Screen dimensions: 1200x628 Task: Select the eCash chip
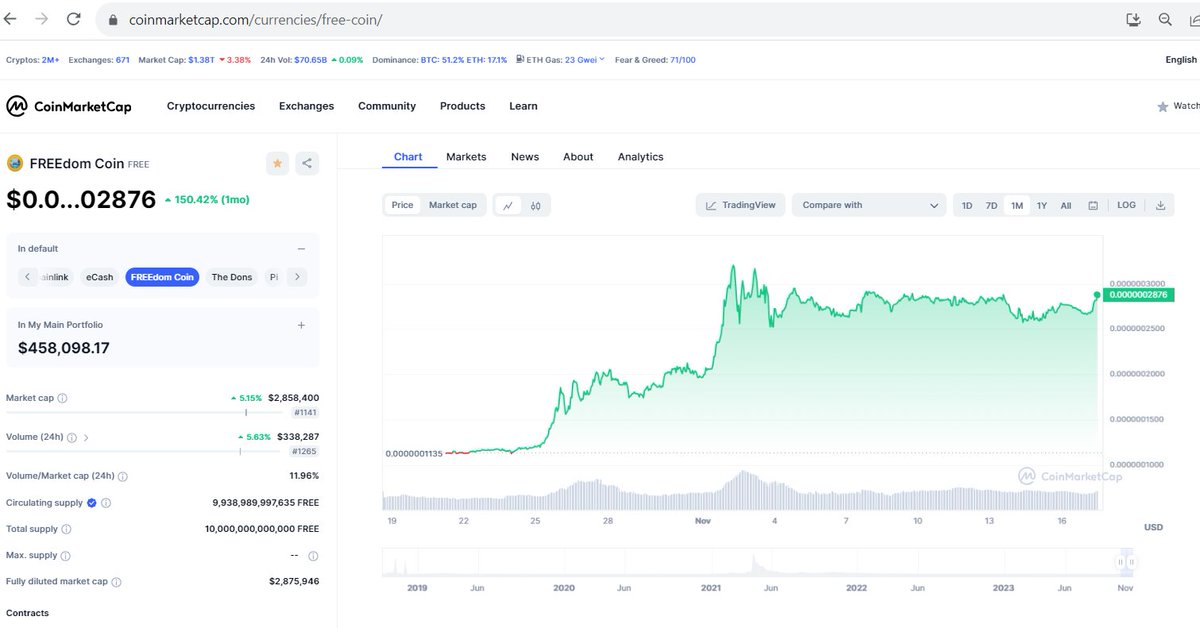[x=100, y=277]
